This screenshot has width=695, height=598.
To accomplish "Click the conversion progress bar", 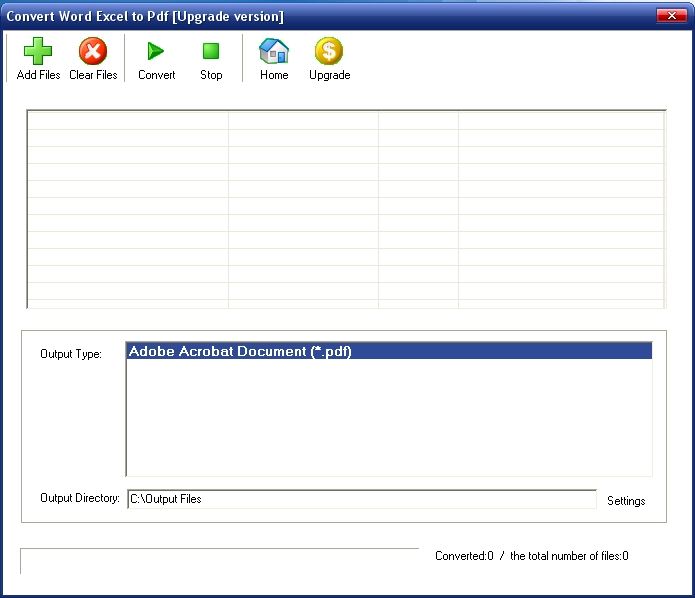I will 219,561.
